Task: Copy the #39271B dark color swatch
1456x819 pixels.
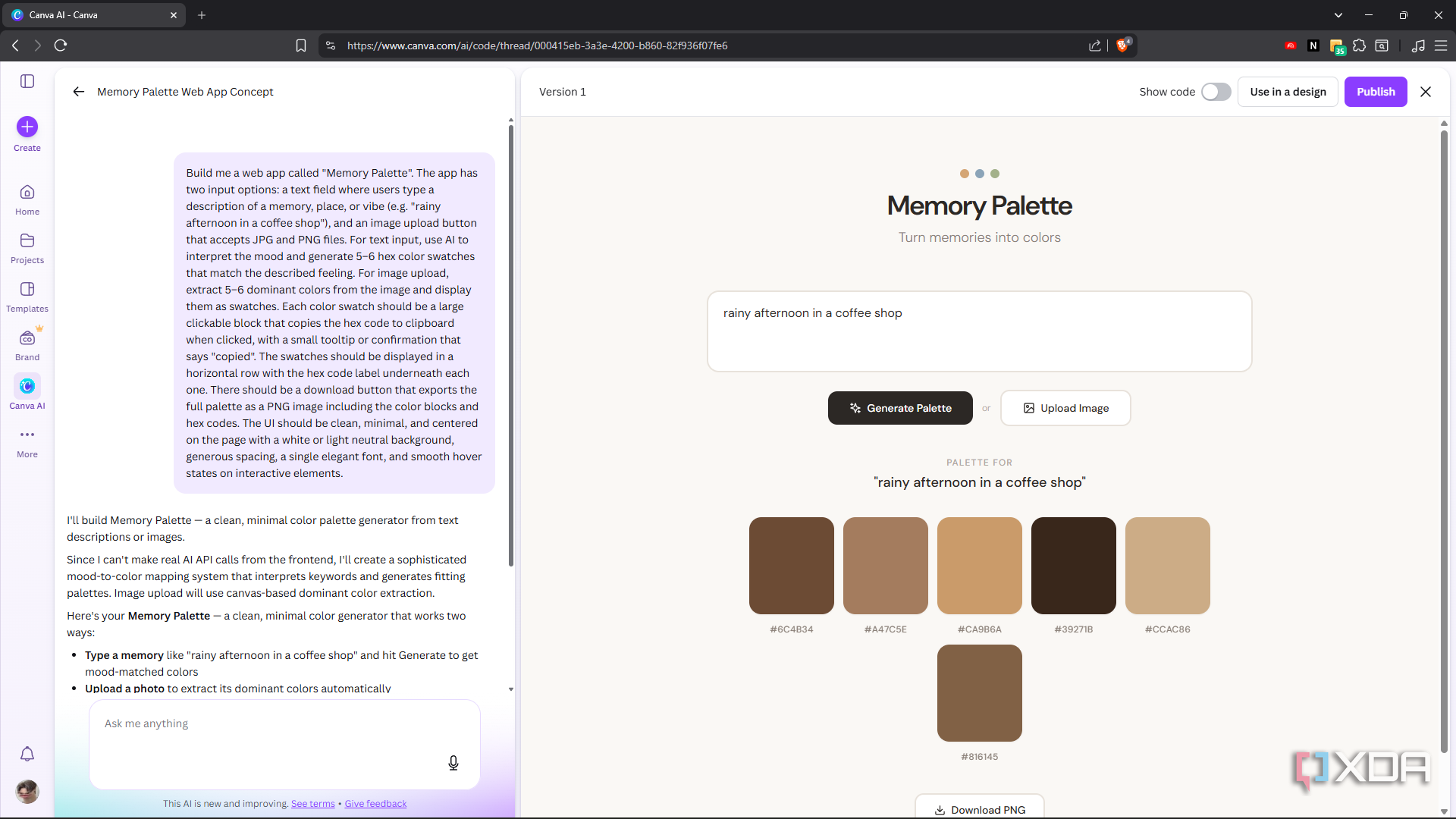Action: point(1074,566)
